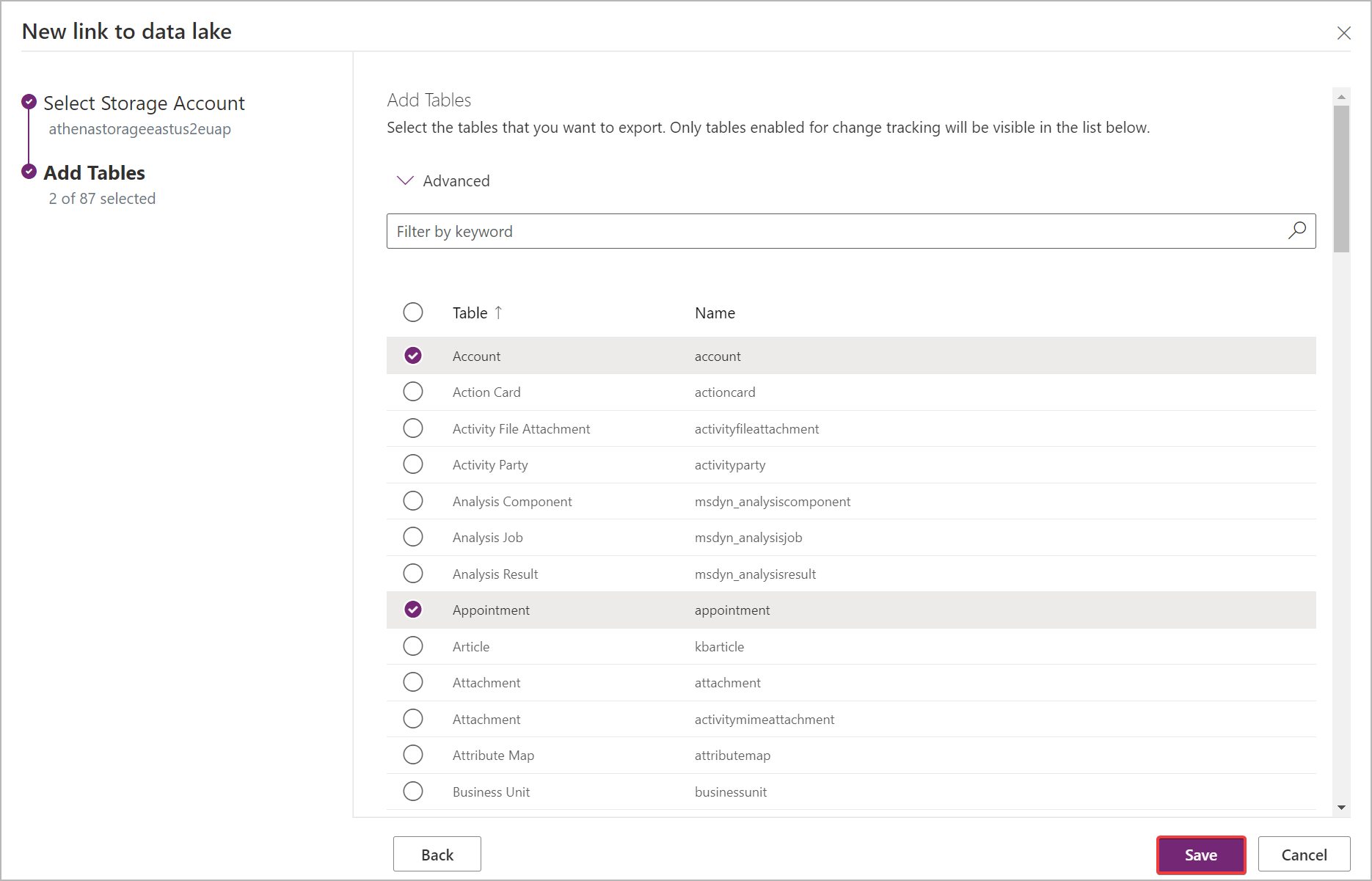
Task: Click the Table column sort arrow
Action: [499, 312]
